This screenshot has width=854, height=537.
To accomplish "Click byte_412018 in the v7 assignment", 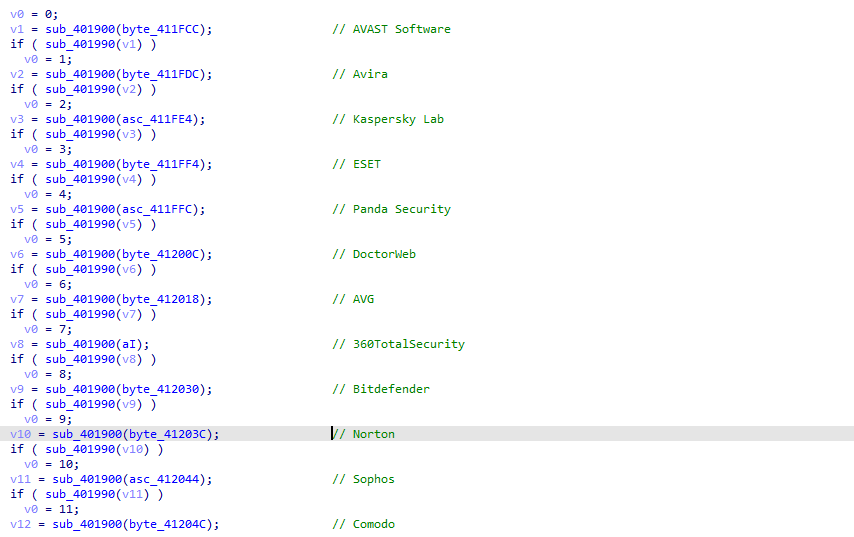I will click(161, 300).
